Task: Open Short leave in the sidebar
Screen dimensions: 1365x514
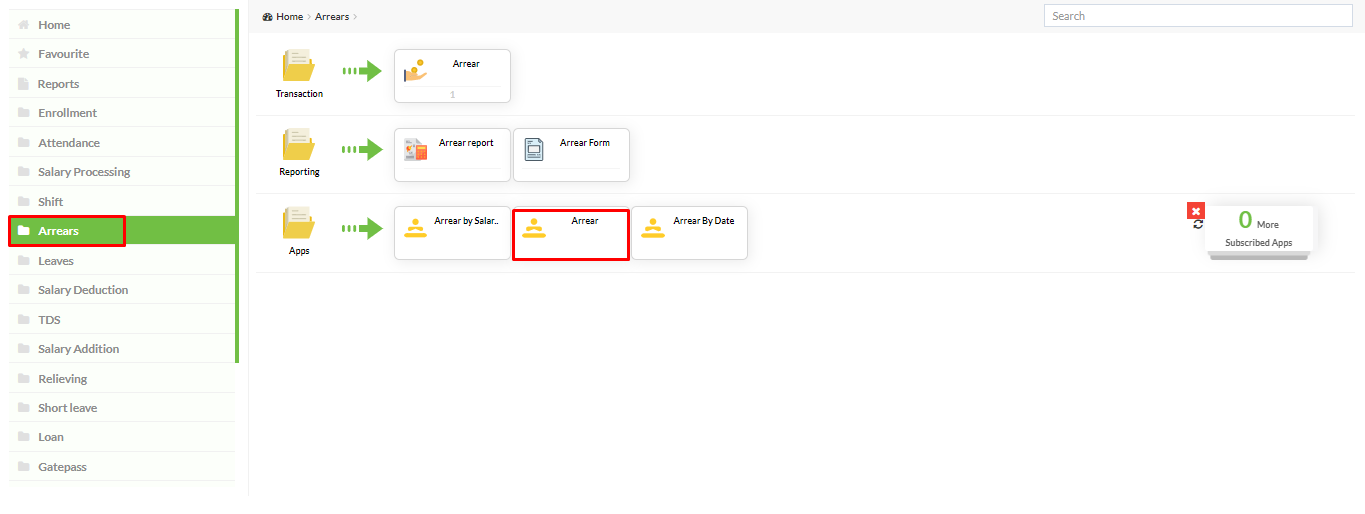Action: [x=122, y=408]
